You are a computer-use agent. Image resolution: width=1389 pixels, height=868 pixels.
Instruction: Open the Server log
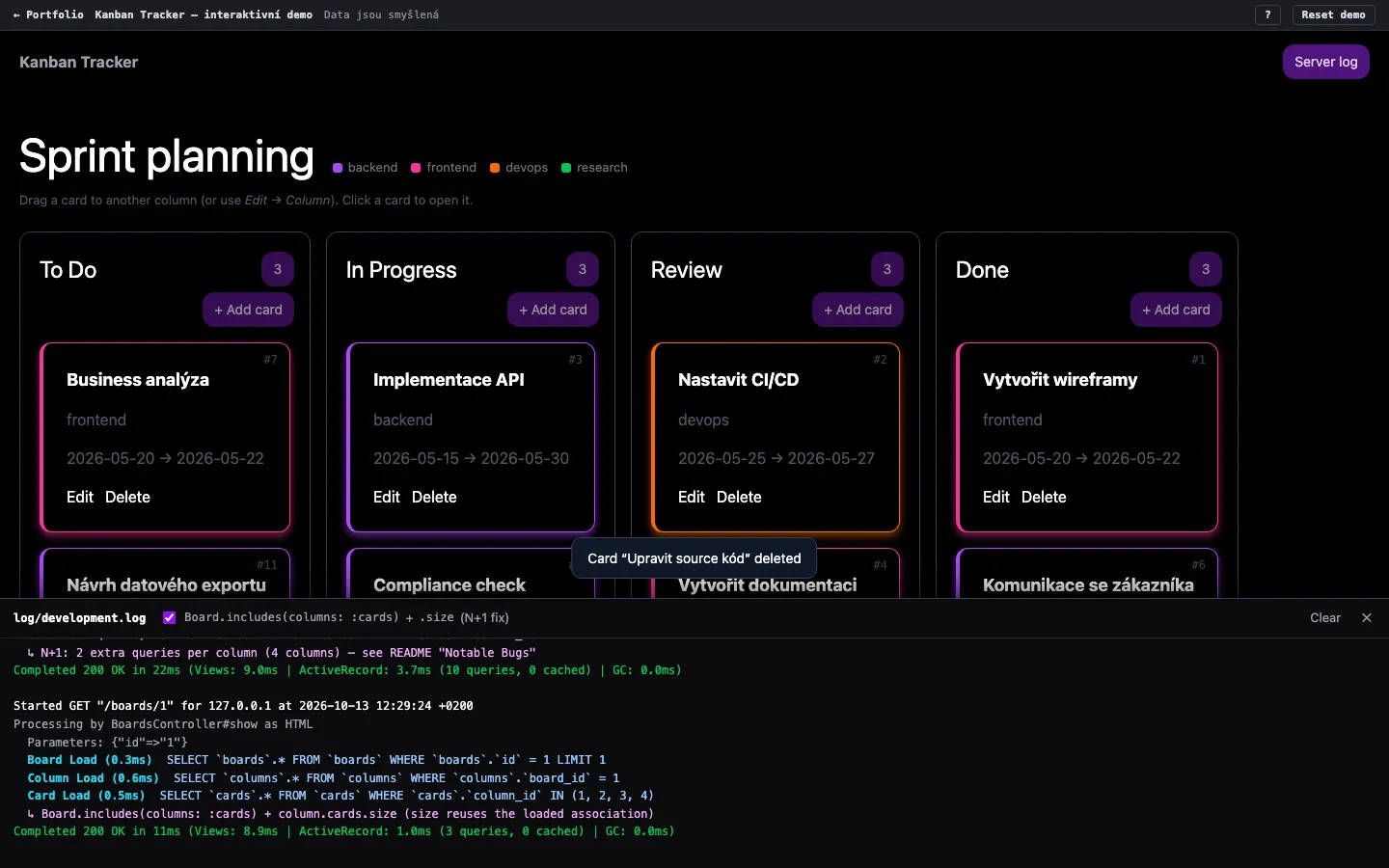[x=1325, y=62]
